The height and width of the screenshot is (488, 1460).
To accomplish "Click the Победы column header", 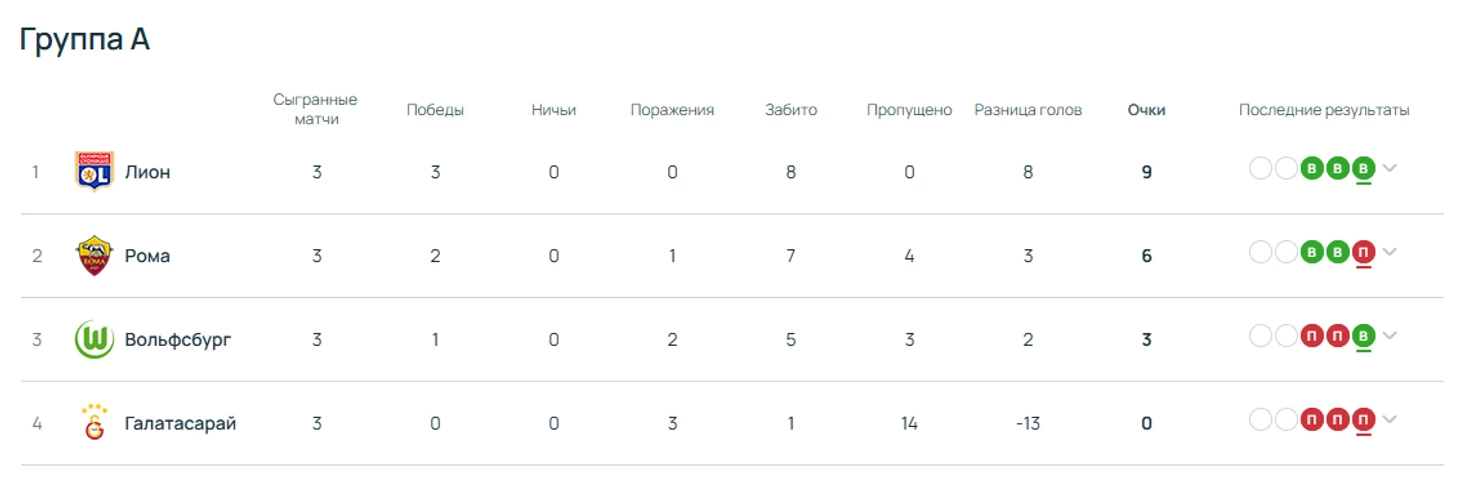I will pos(435,110).
